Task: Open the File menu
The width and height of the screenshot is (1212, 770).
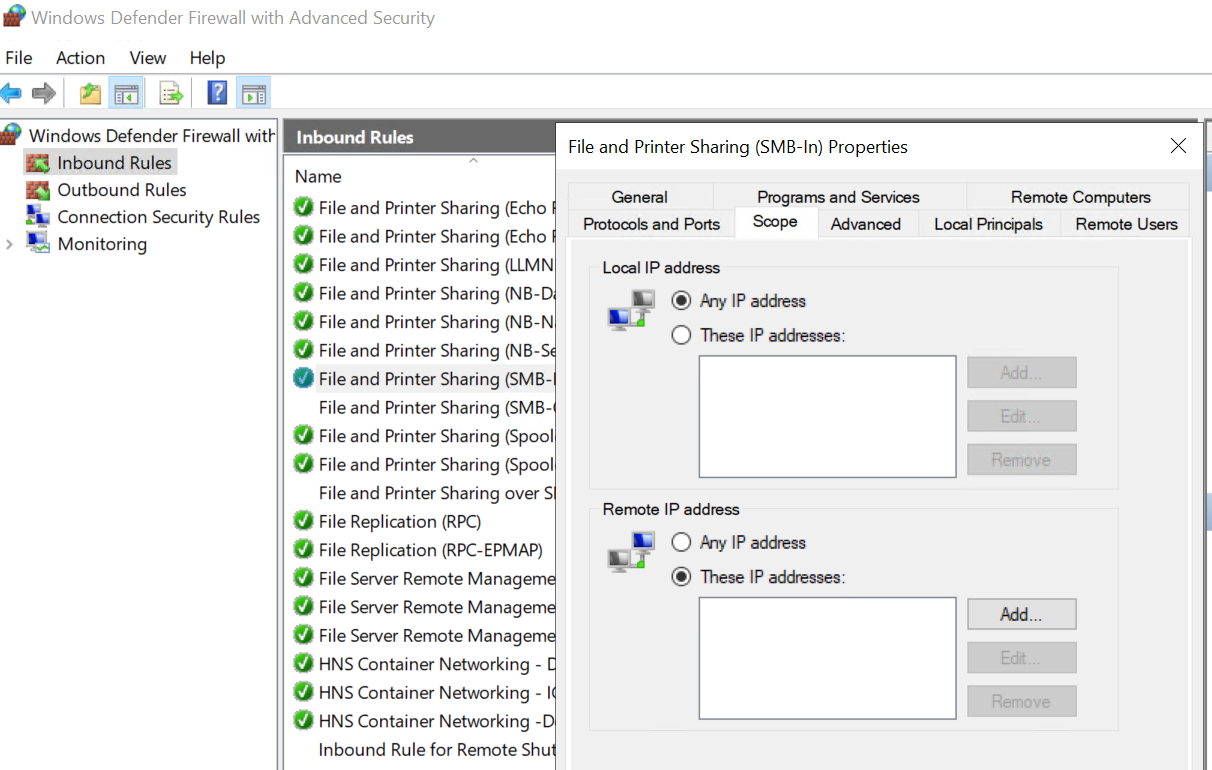Action: 19,58
